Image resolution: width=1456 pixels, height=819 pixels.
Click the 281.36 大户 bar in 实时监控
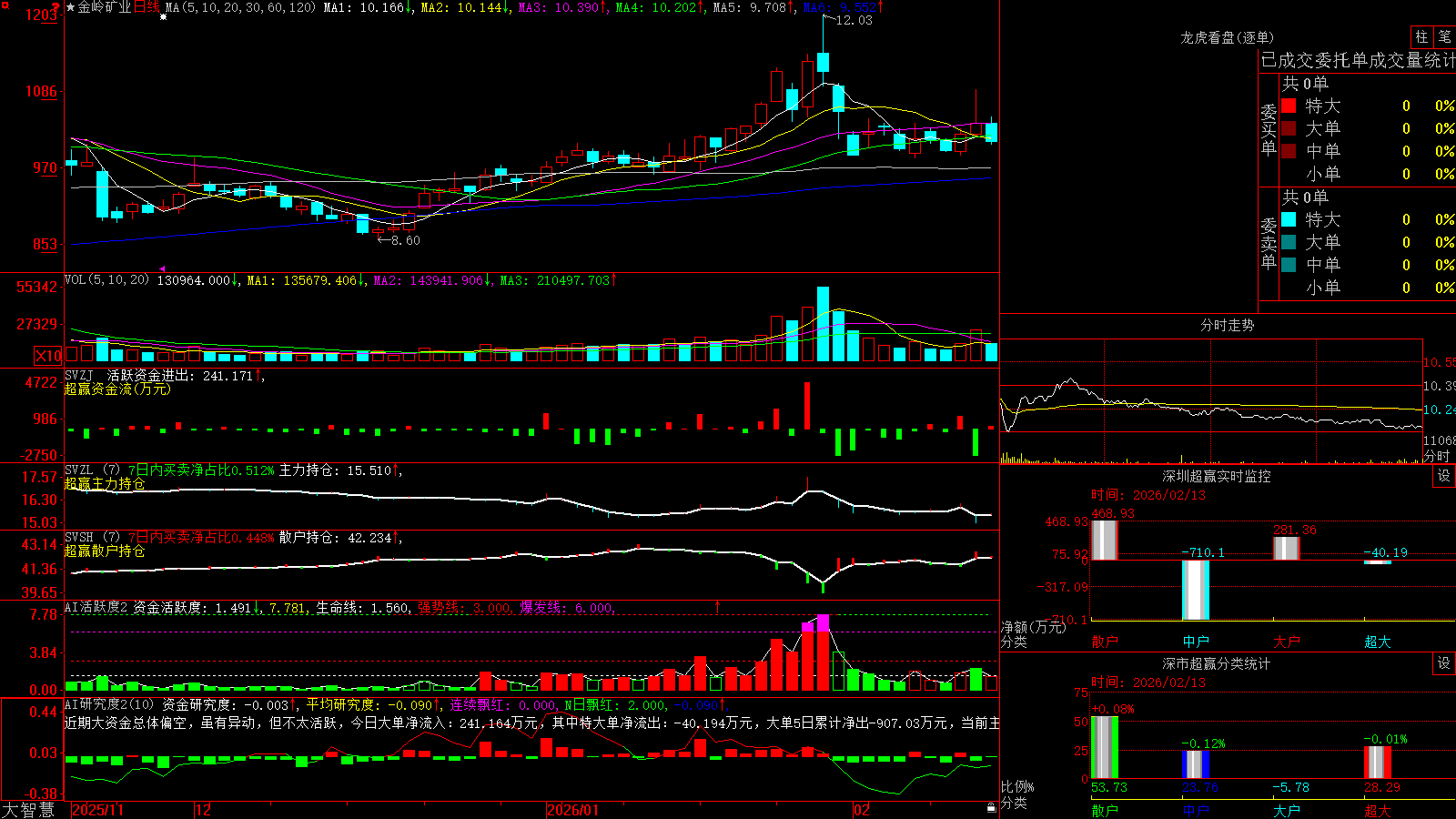point(1286,548)
